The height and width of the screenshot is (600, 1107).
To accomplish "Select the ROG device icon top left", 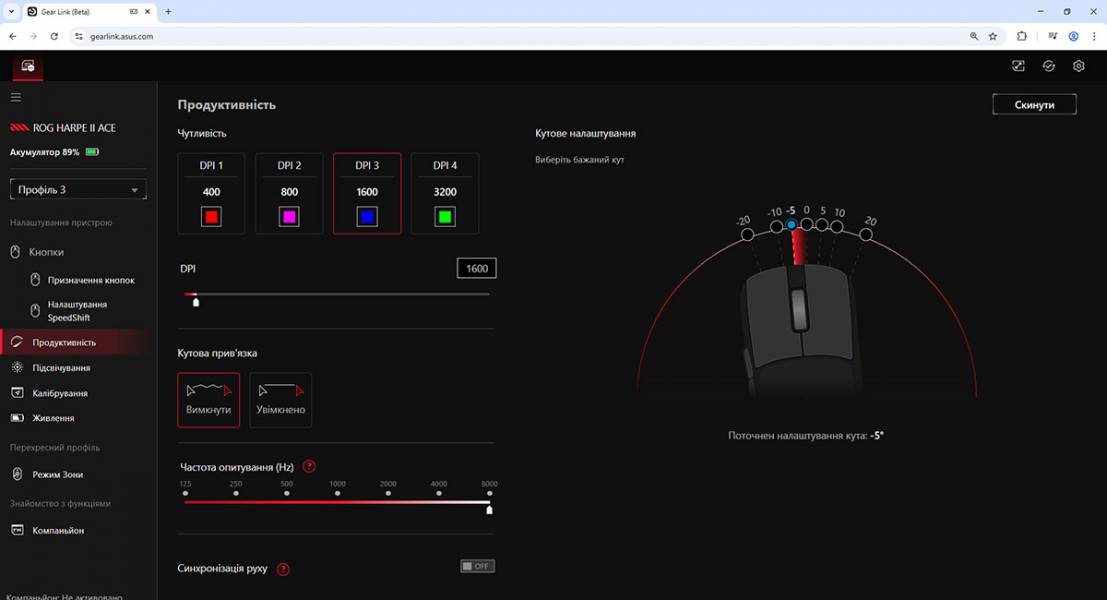I will coord(27,66).
